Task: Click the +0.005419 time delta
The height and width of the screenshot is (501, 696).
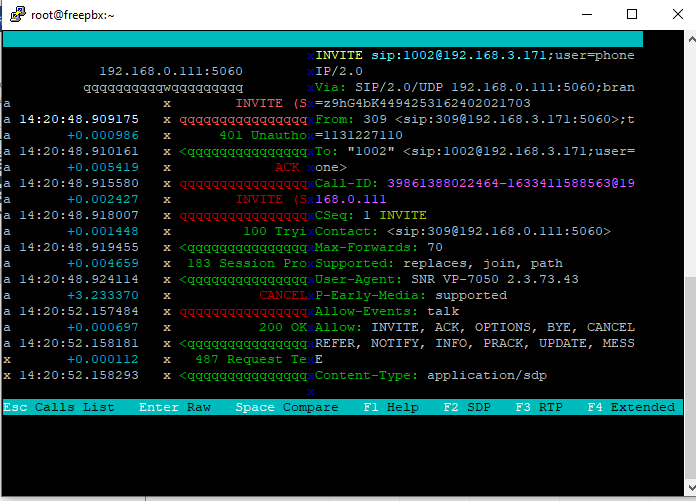Action: tap(103, 167)
